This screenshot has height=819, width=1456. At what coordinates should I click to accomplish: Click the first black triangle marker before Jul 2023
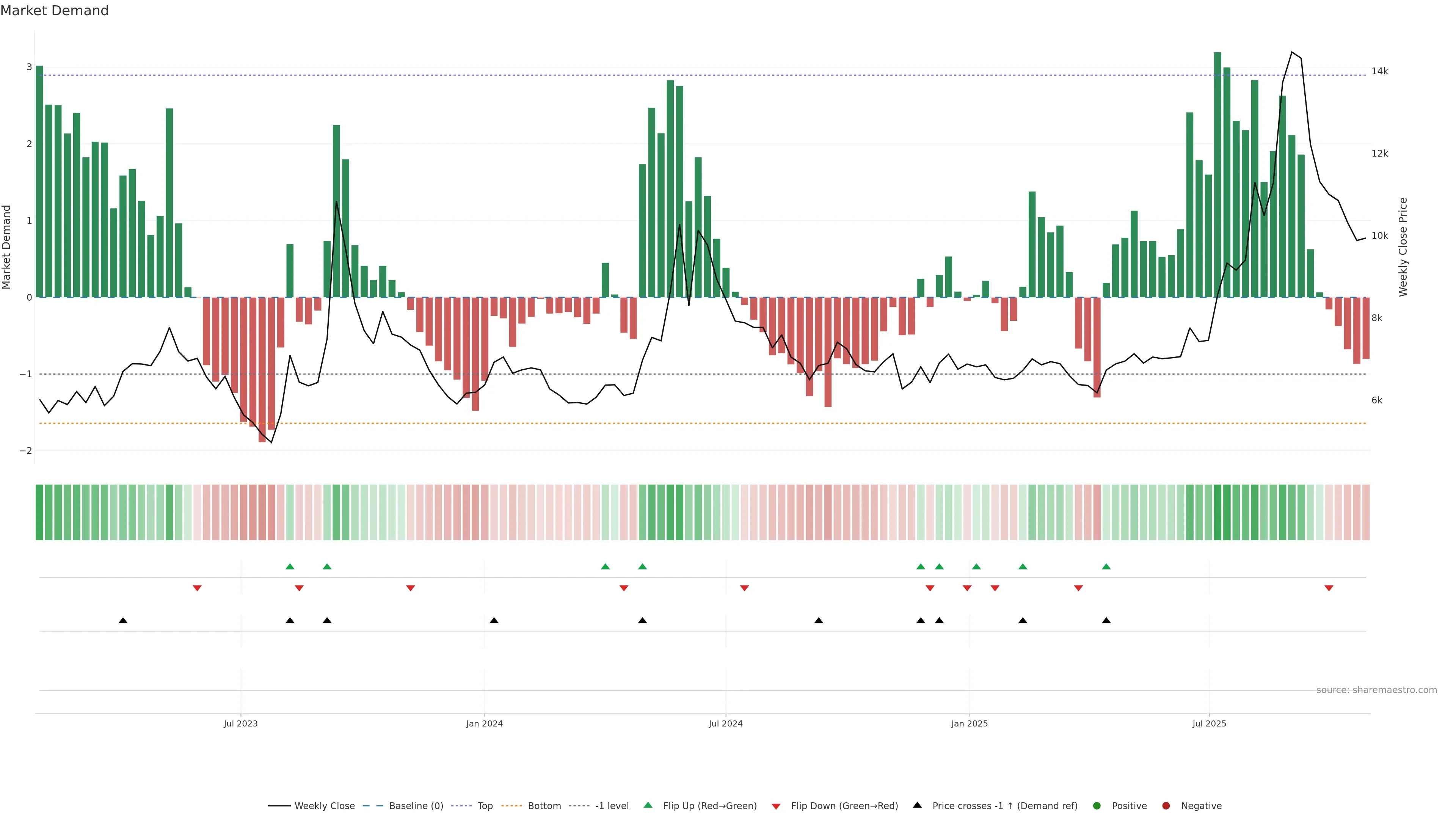coord(122,621)
